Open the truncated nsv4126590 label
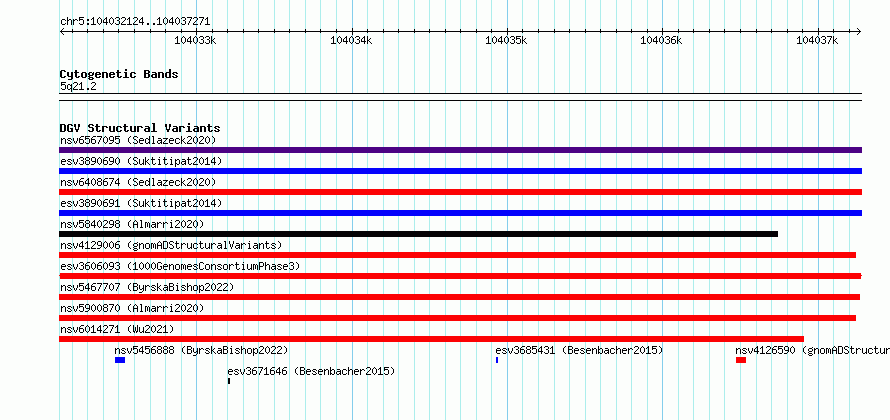Image resolution: width=890 pixels, height=420 pixels. [x=813, y=350]
